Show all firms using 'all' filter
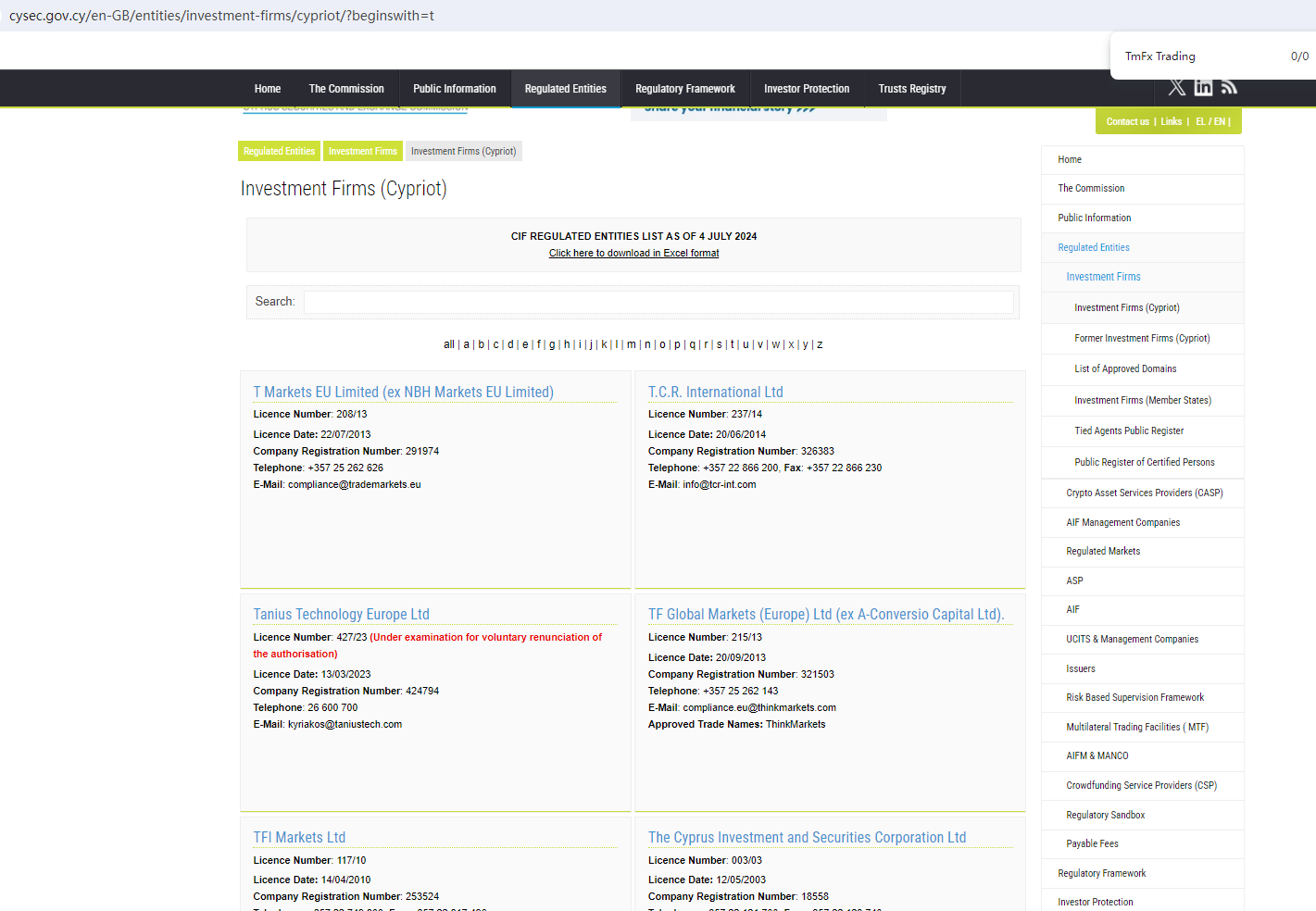This screenshot has height=911, width=1316. 448,344
